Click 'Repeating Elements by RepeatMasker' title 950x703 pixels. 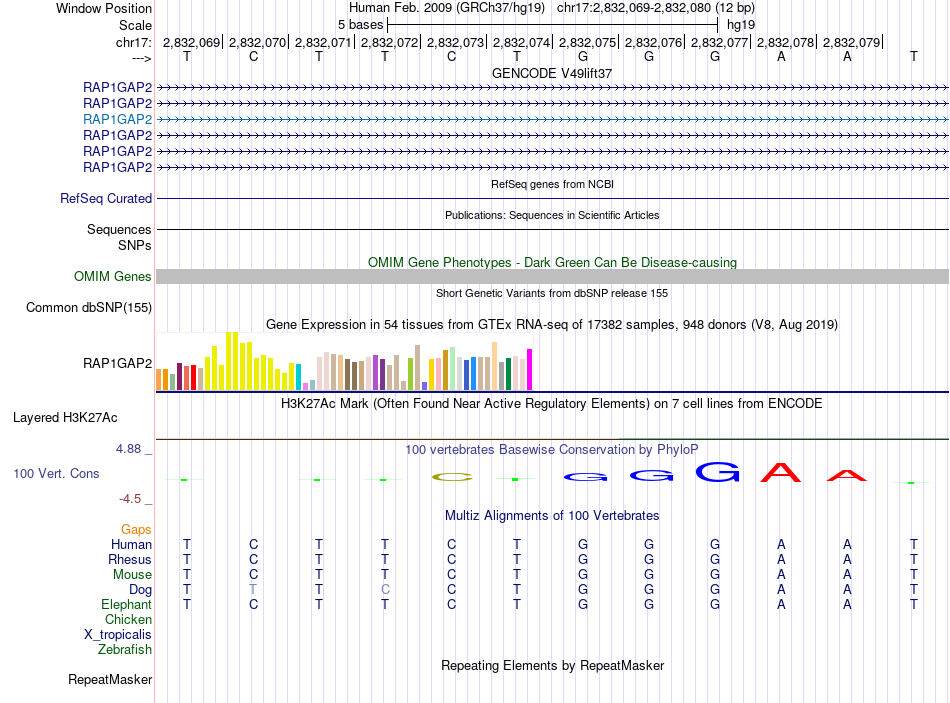point(552,665)
